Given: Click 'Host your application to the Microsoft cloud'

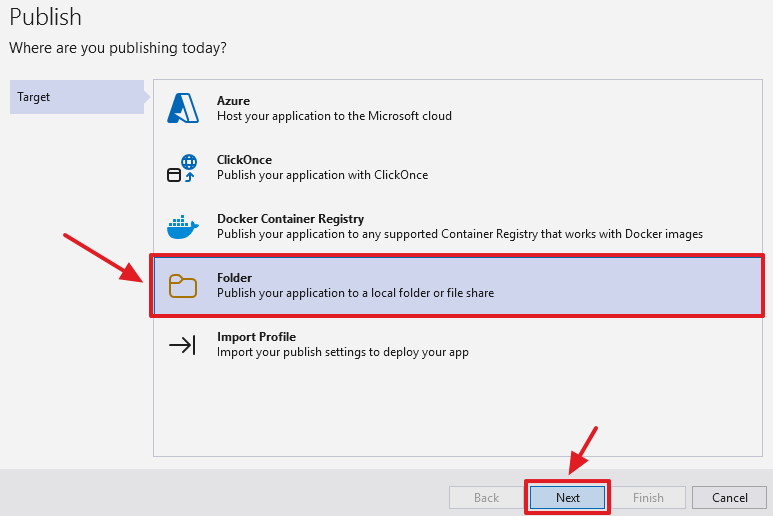Looking at the screenshot, I should tap(334, 116).
